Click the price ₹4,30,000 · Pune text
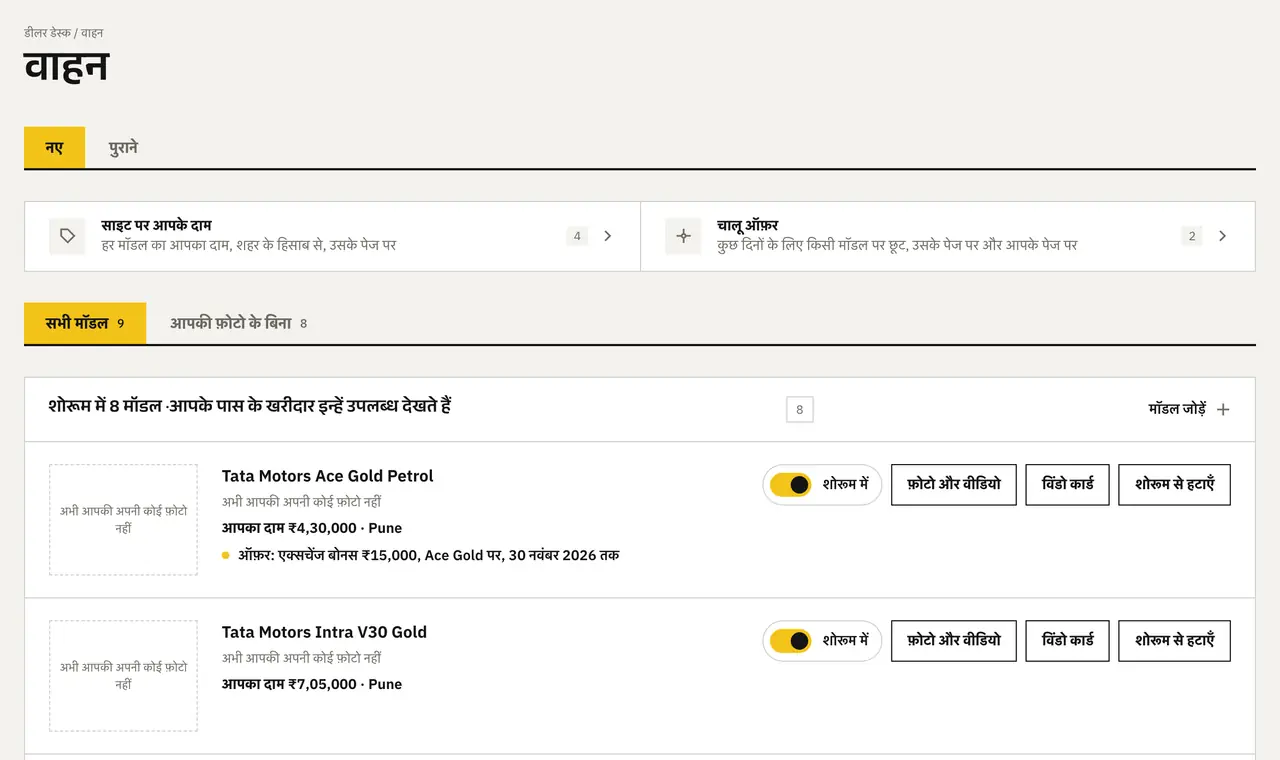This screenshot has width=1280, height=760. click(312, 528)
